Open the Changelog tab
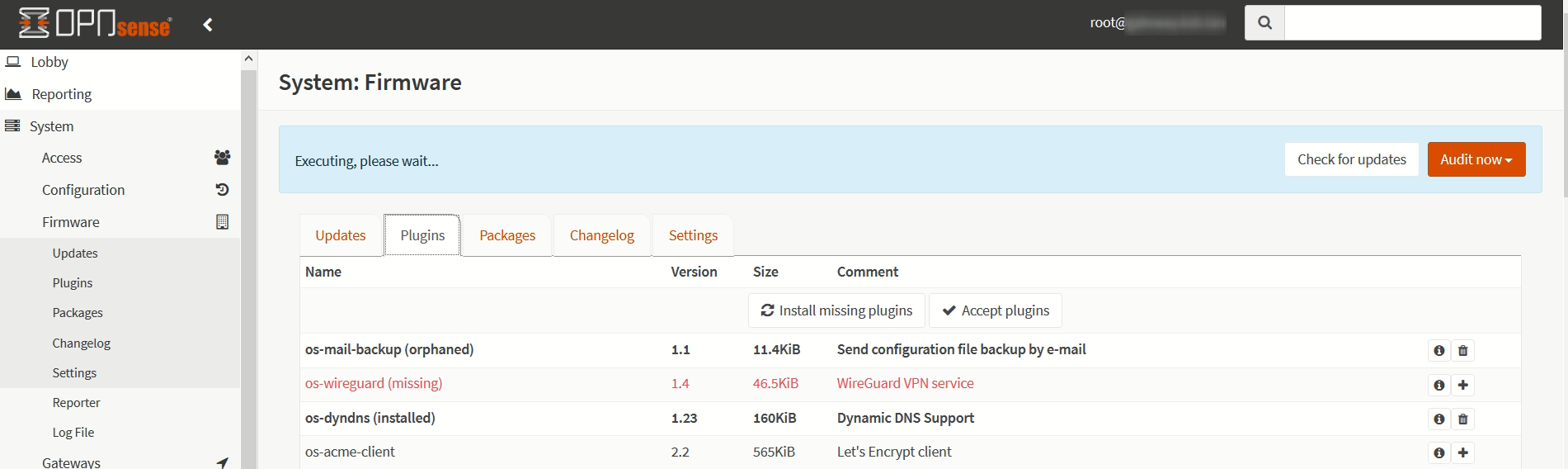The image size is (1568, 469). tap(601, 235)
